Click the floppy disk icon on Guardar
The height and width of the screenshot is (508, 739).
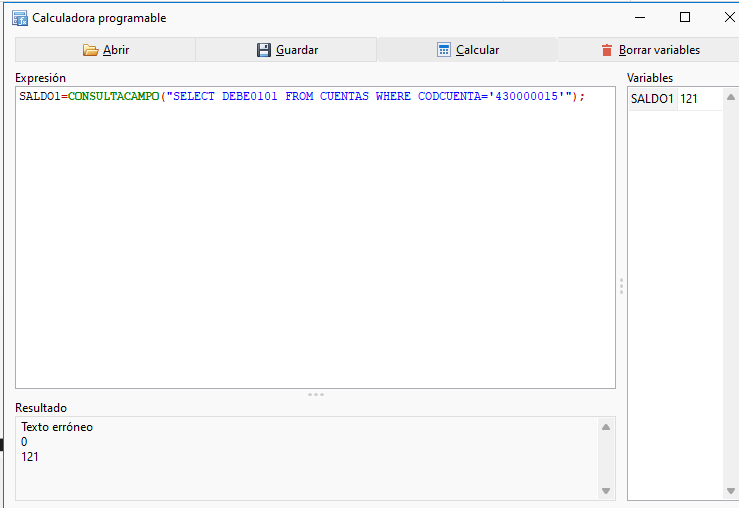pos(264,50)
